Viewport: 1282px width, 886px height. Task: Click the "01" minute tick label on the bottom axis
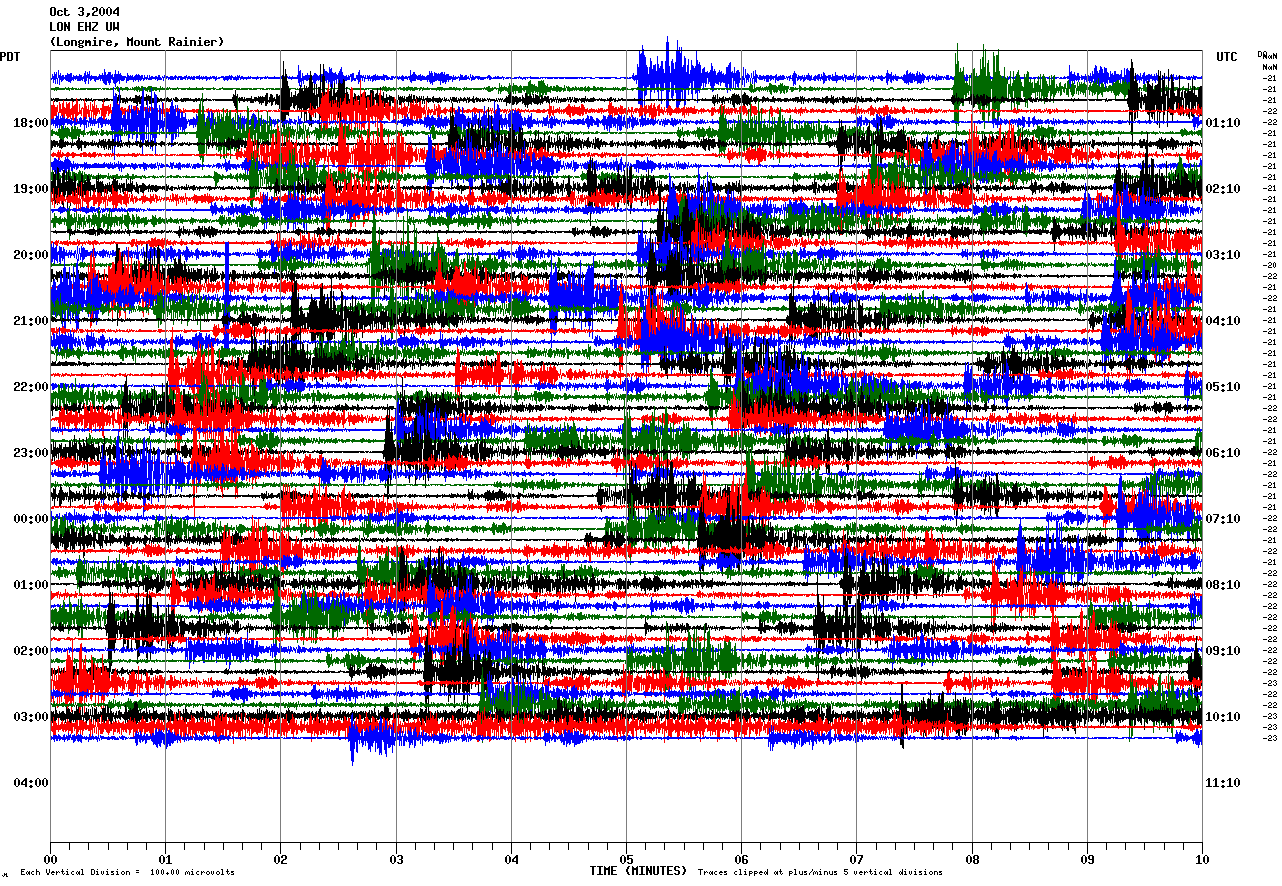click(x=165, y=858)
